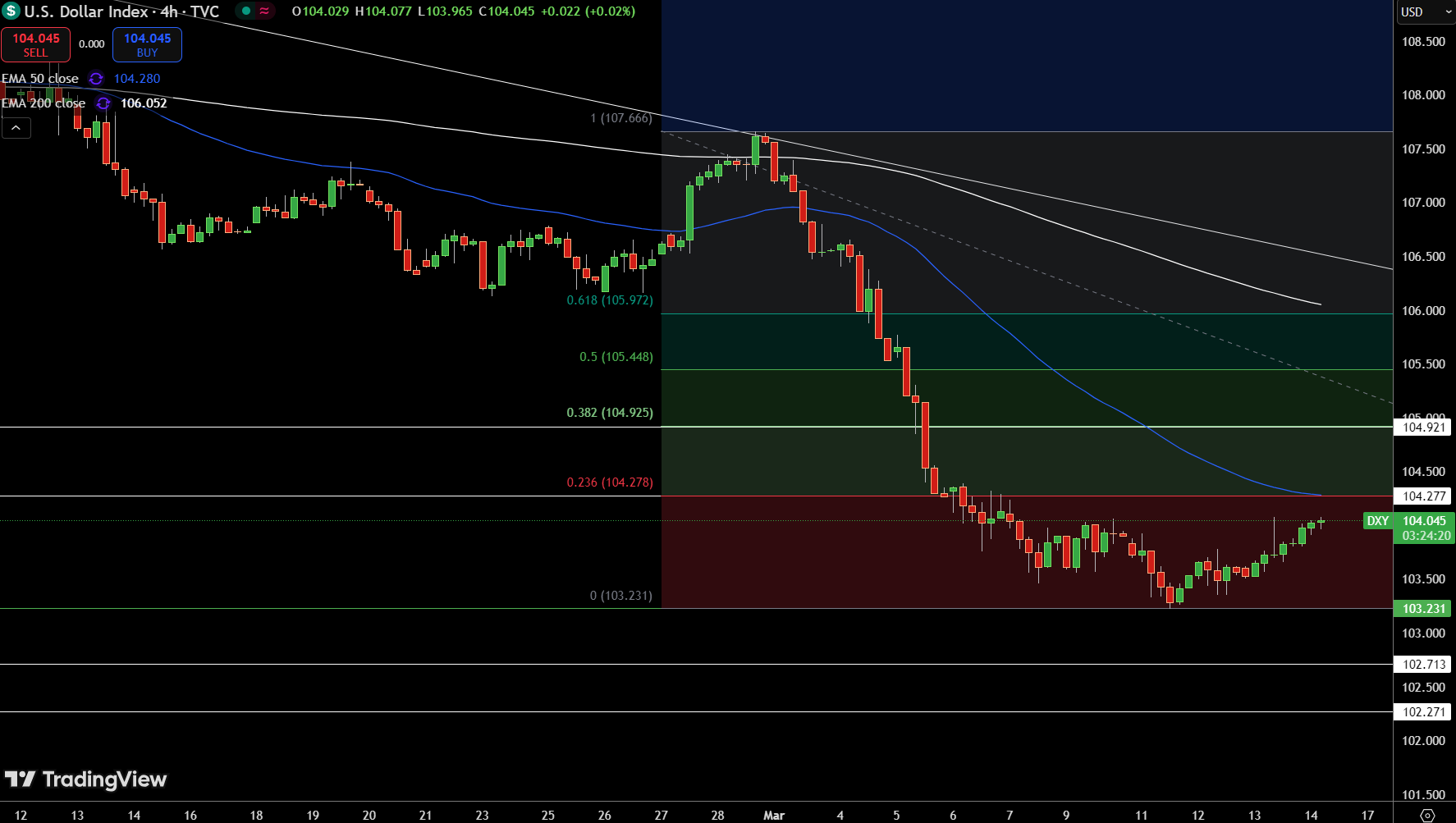
Task: Click the green market status dot
Action: click(245, 11)
